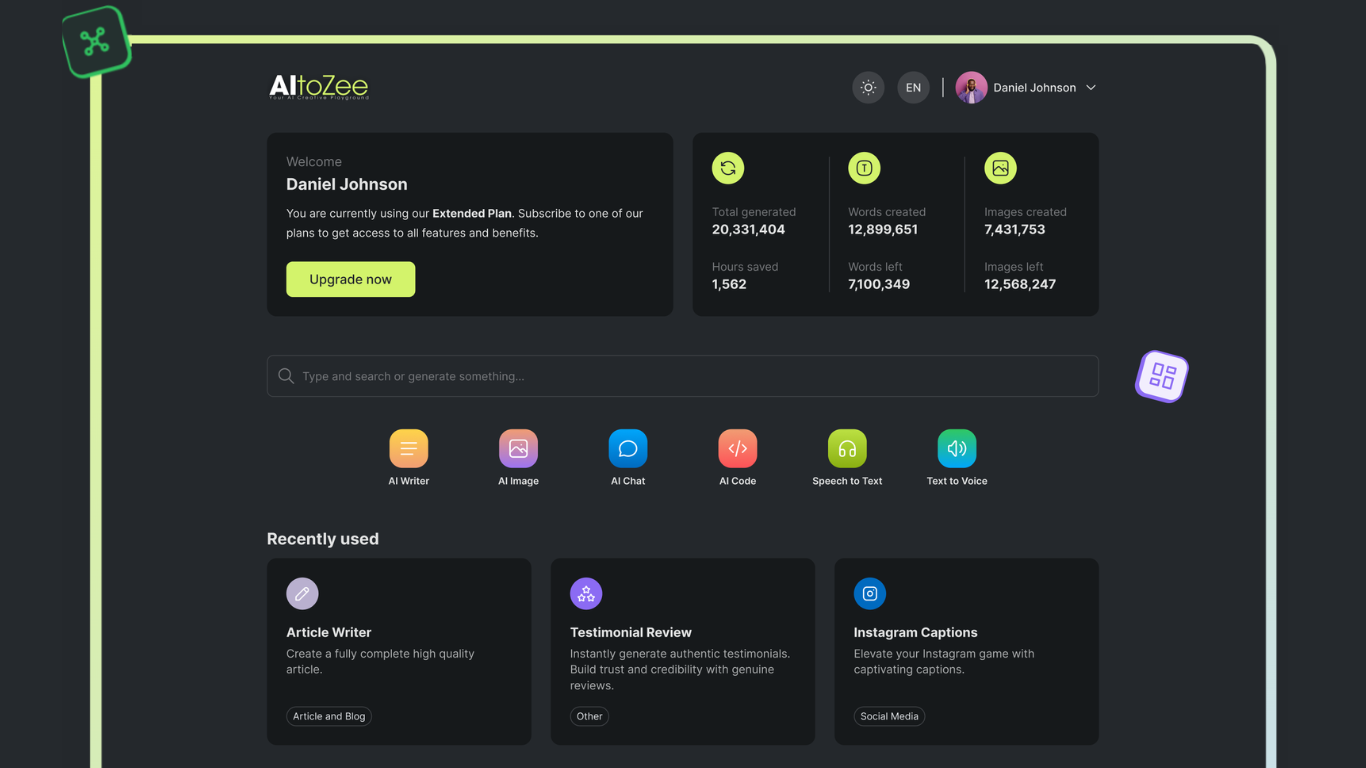Open the Article and Blog category tag
Screen dimensions: 1366x768
pyautogui.click(x=329, y=716)
